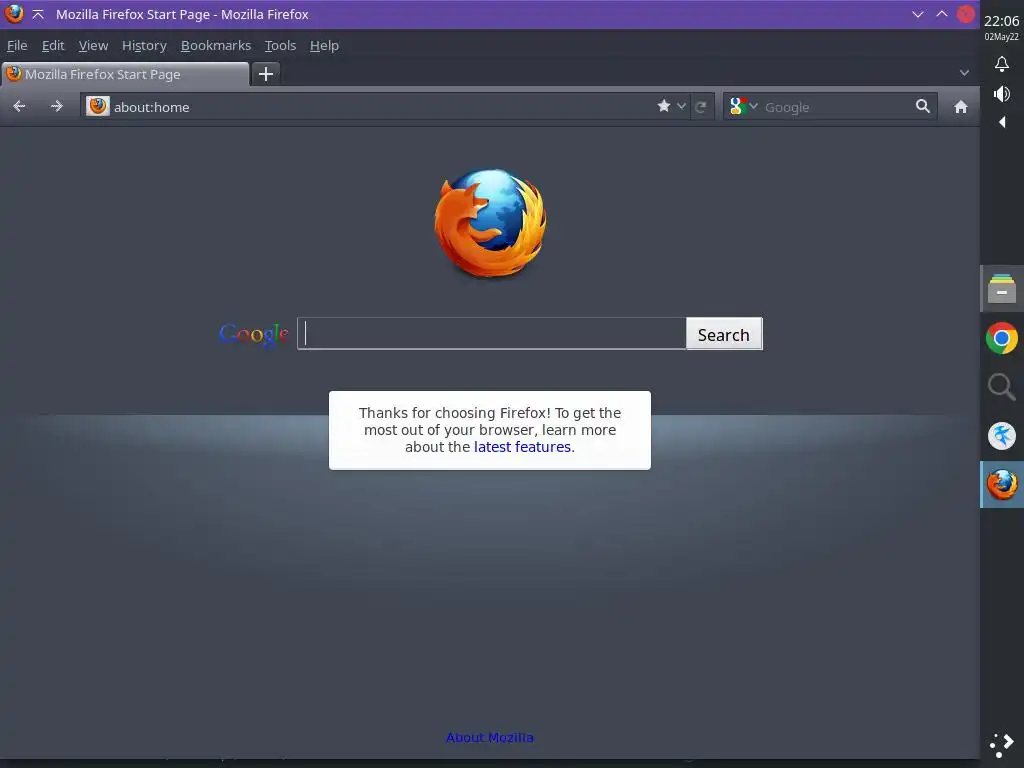
Task: Go back with the back arrow
Action: (19, 106)
